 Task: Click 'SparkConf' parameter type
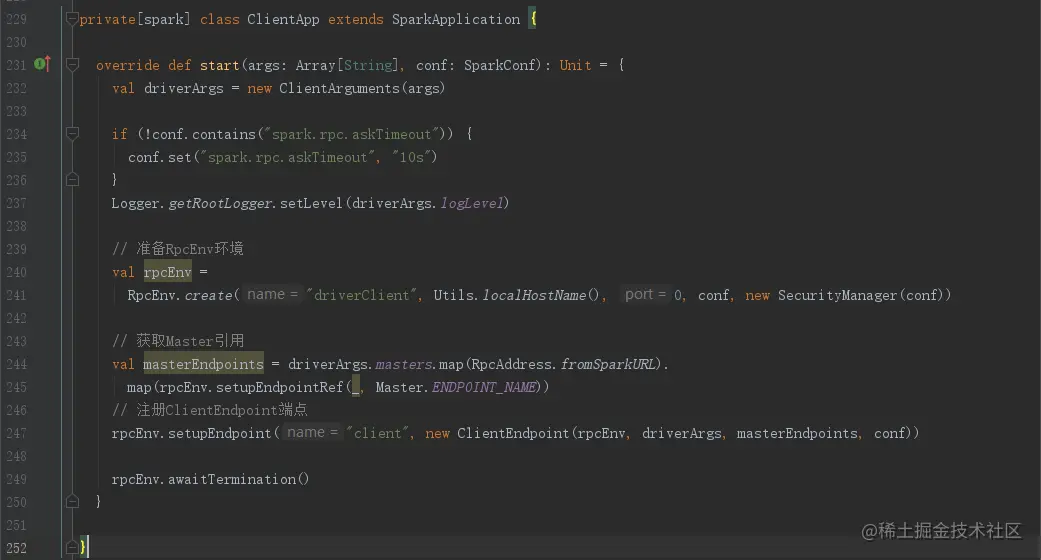[499, 65]
